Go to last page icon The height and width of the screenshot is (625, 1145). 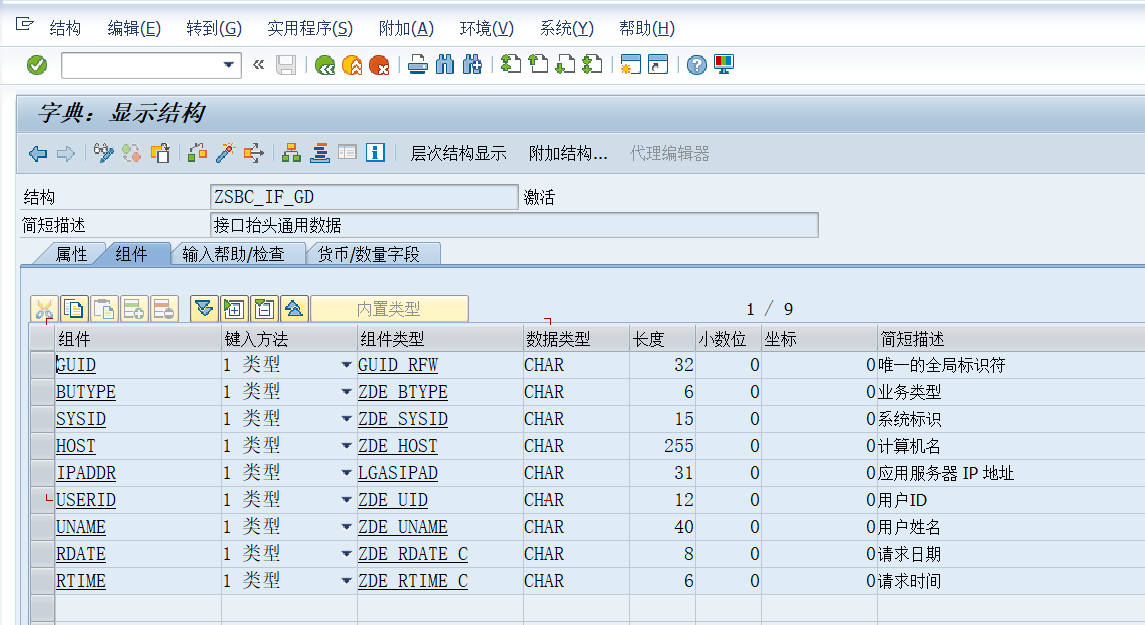click(x=592, y=65)
